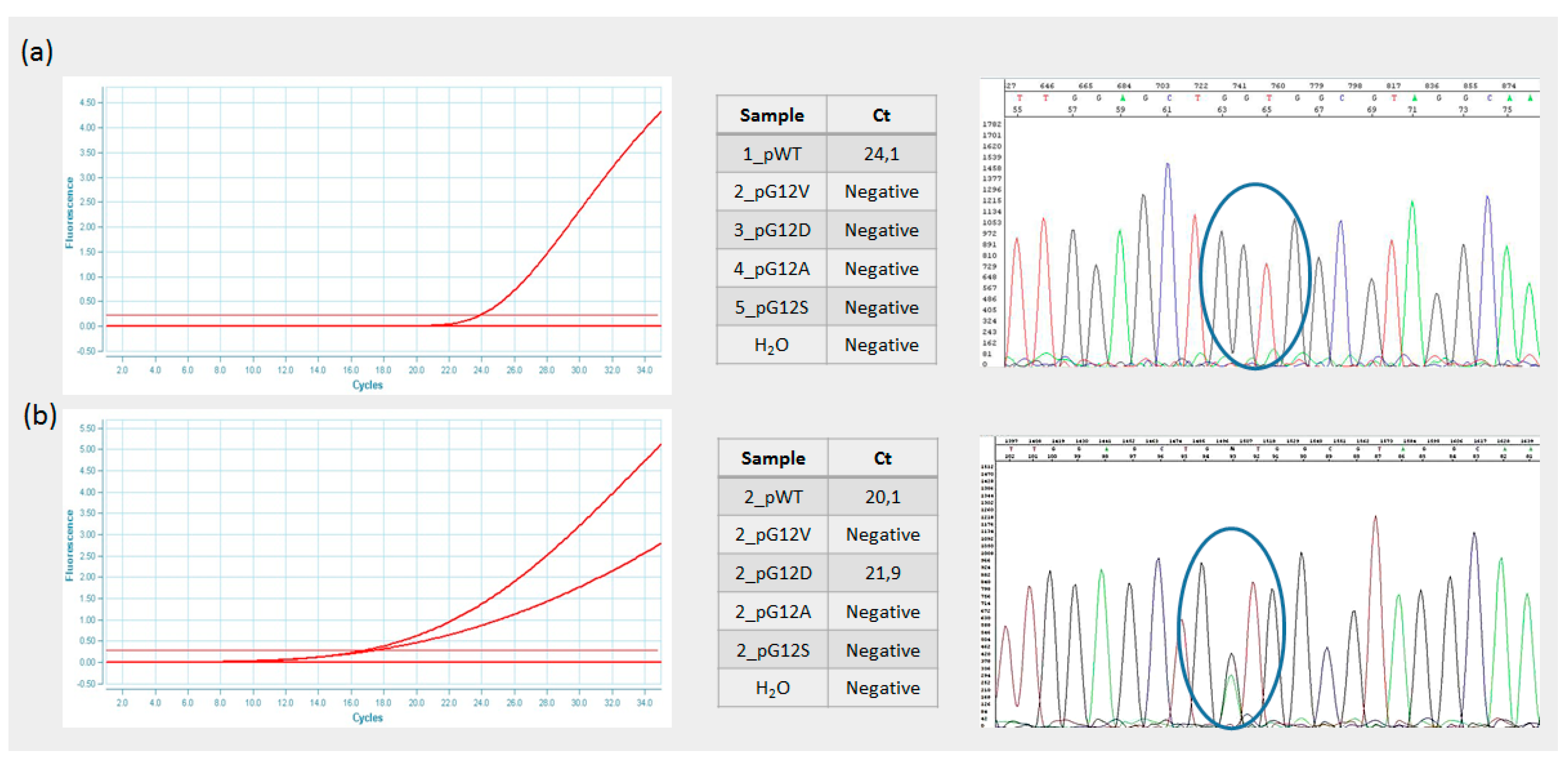Screen dimensions: 1568x762
Task: Click the 2_pWT sample cell
Action: pyautogui.click(x=773, y=497)
